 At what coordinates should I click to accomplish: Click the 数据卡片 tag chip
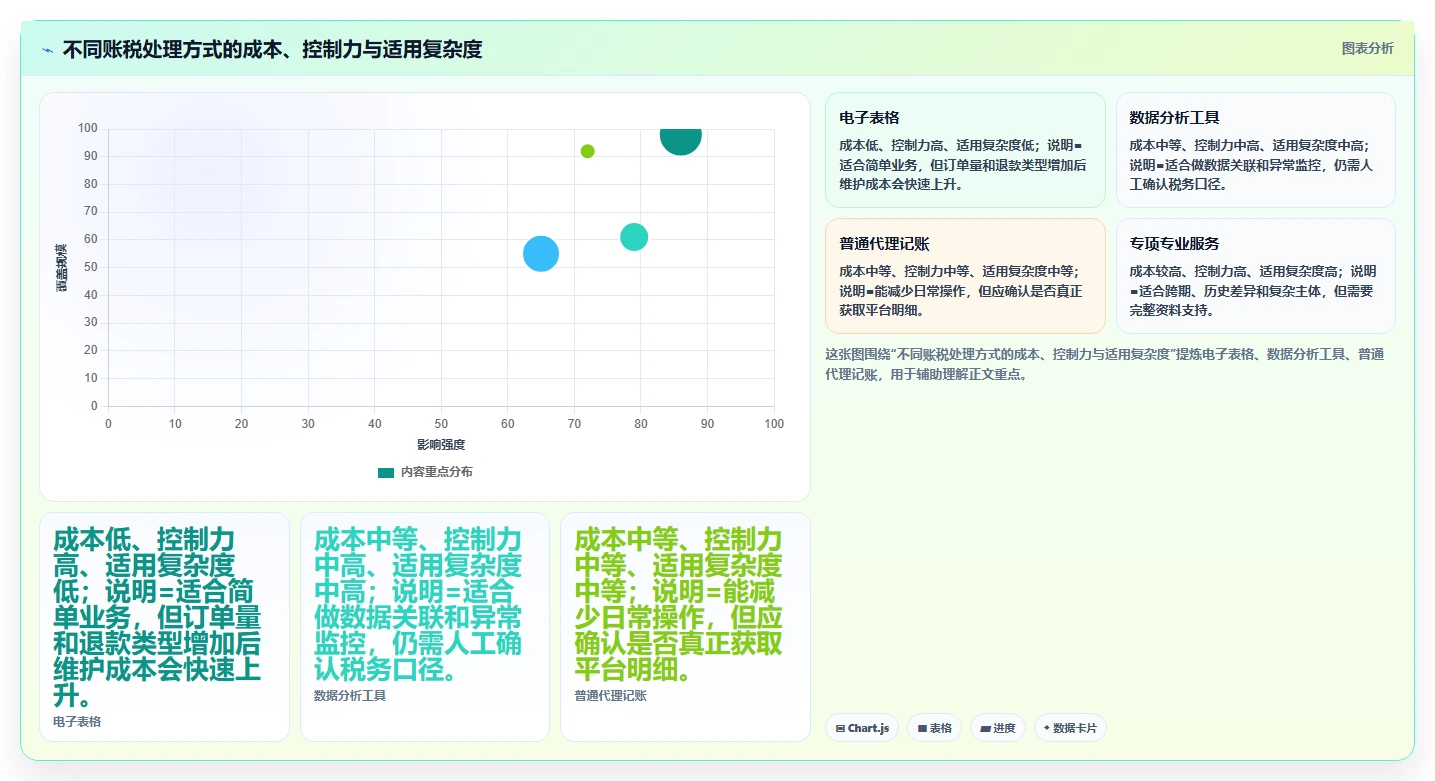[1070, 728]
